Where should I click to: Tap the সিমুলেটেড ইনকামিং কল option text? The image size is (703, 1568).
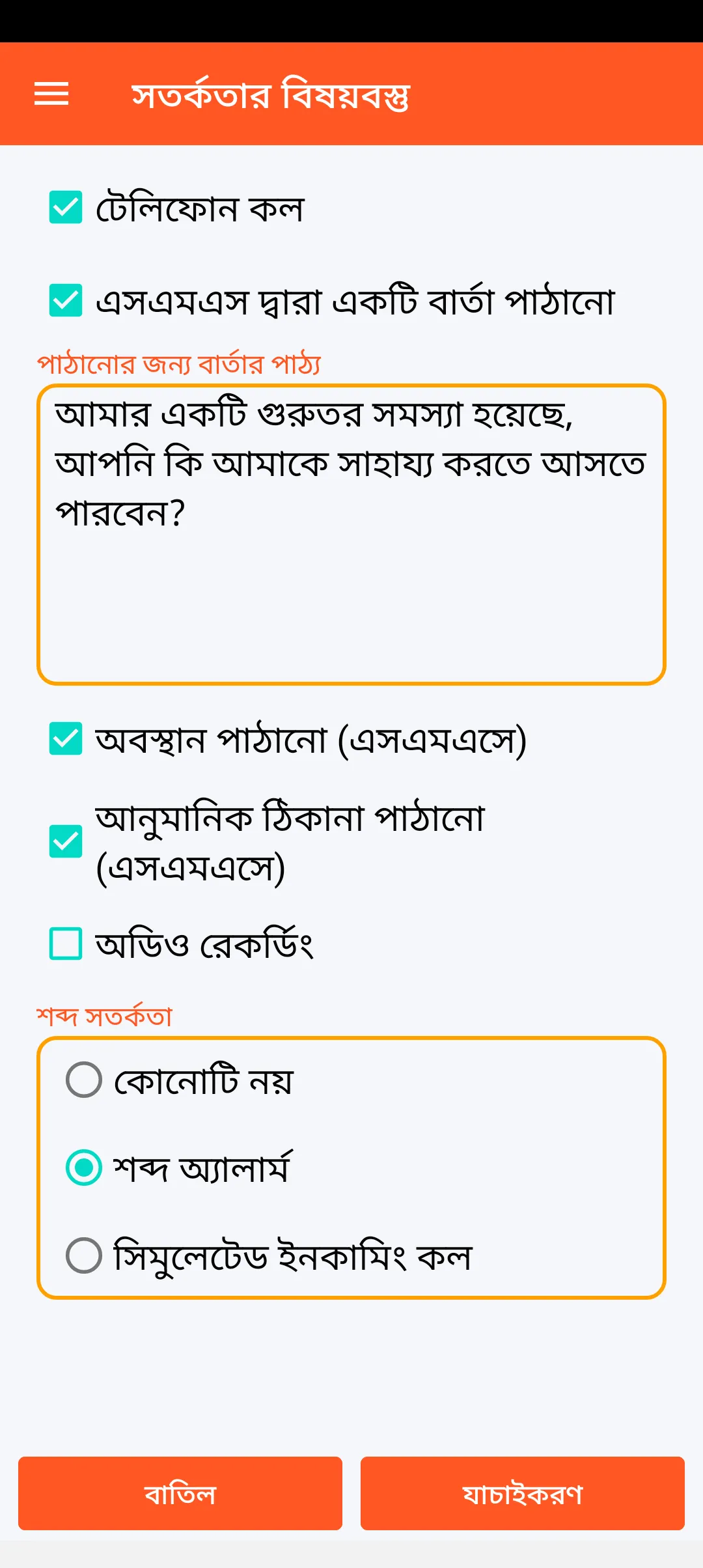(x=292, y=1257)
